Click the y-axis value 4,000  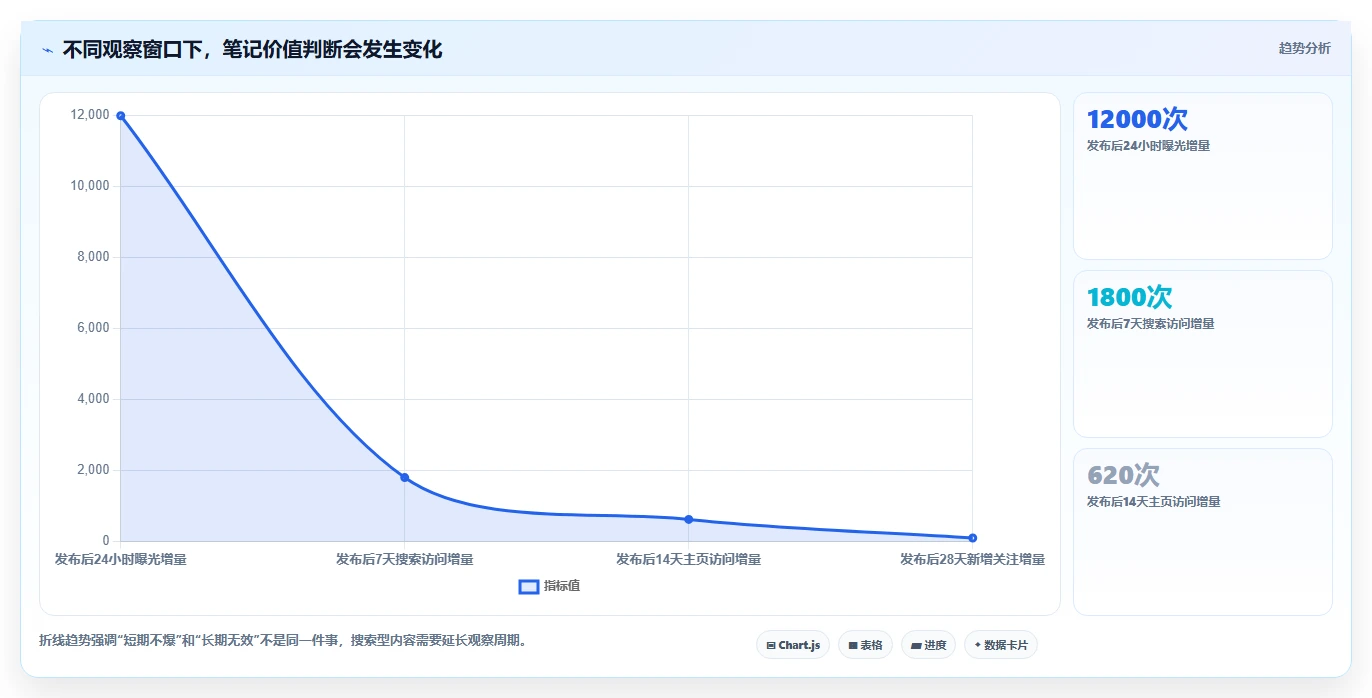pyautogui.click(x=92, y=399)
